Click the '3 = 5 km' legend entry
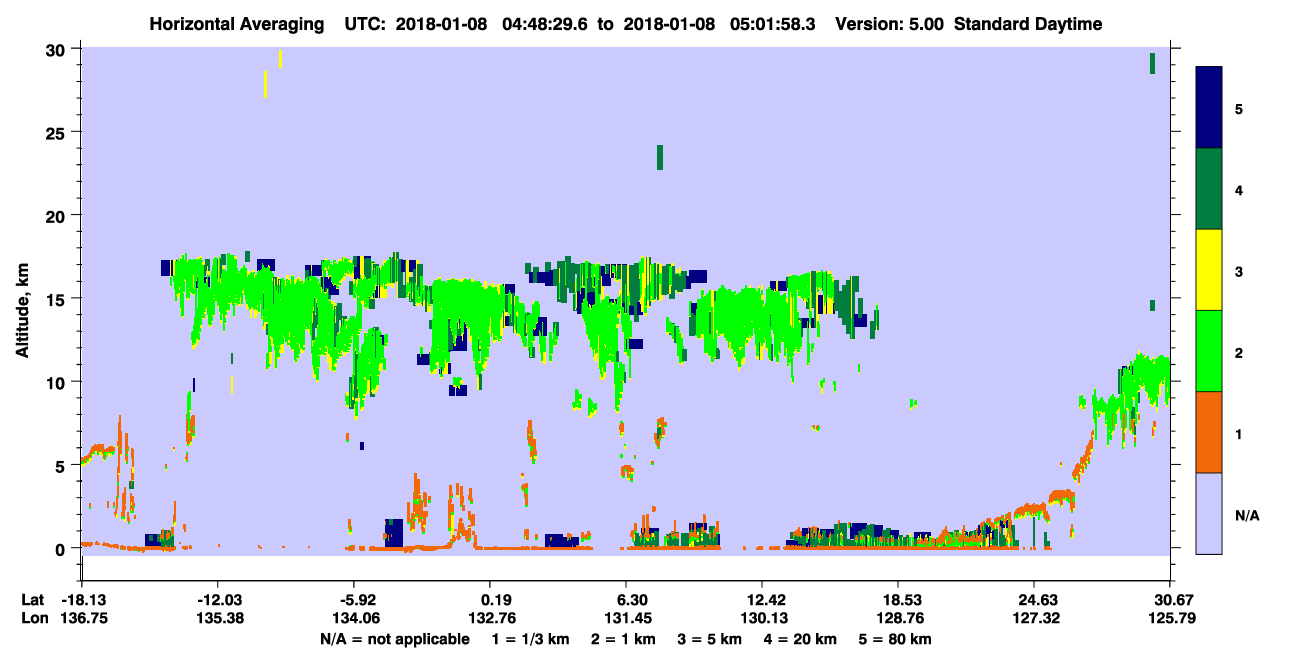Screen dimensions: 1300x667 click(709, 639)
